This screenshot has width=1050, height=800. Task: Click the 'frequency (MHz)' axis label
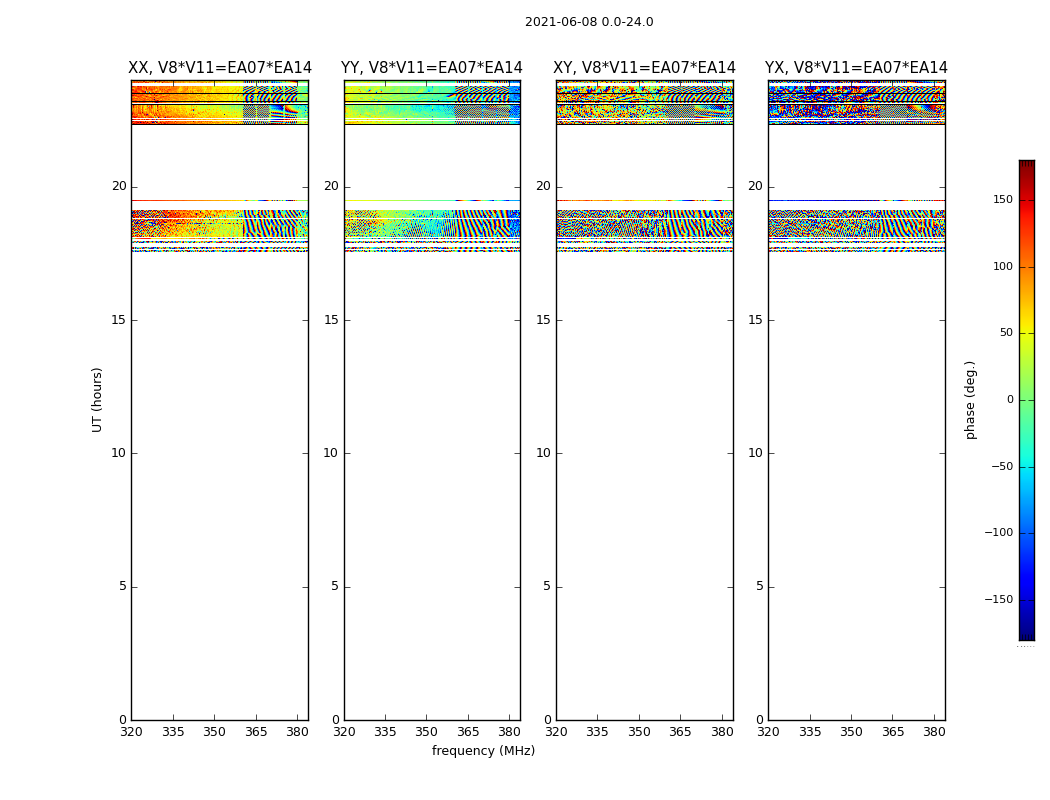pyautogui.click(x=483, y=750)
